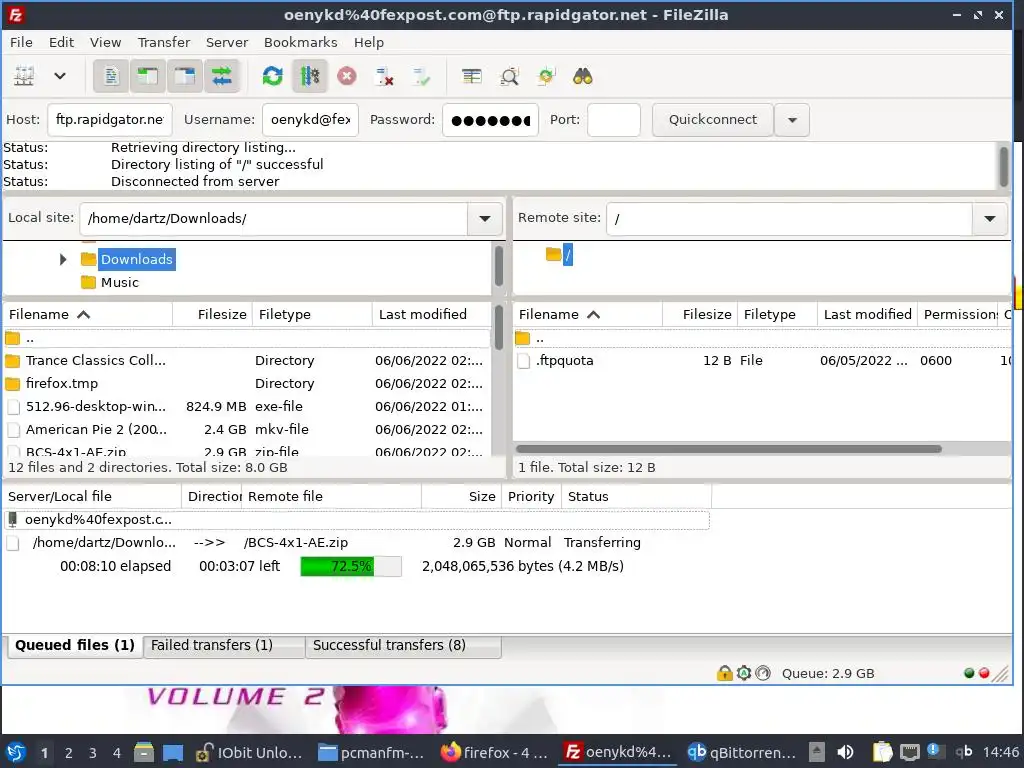Screen dimensions: 1024x768
Task: Open the View menu
Action: click(x=105, y=42)
